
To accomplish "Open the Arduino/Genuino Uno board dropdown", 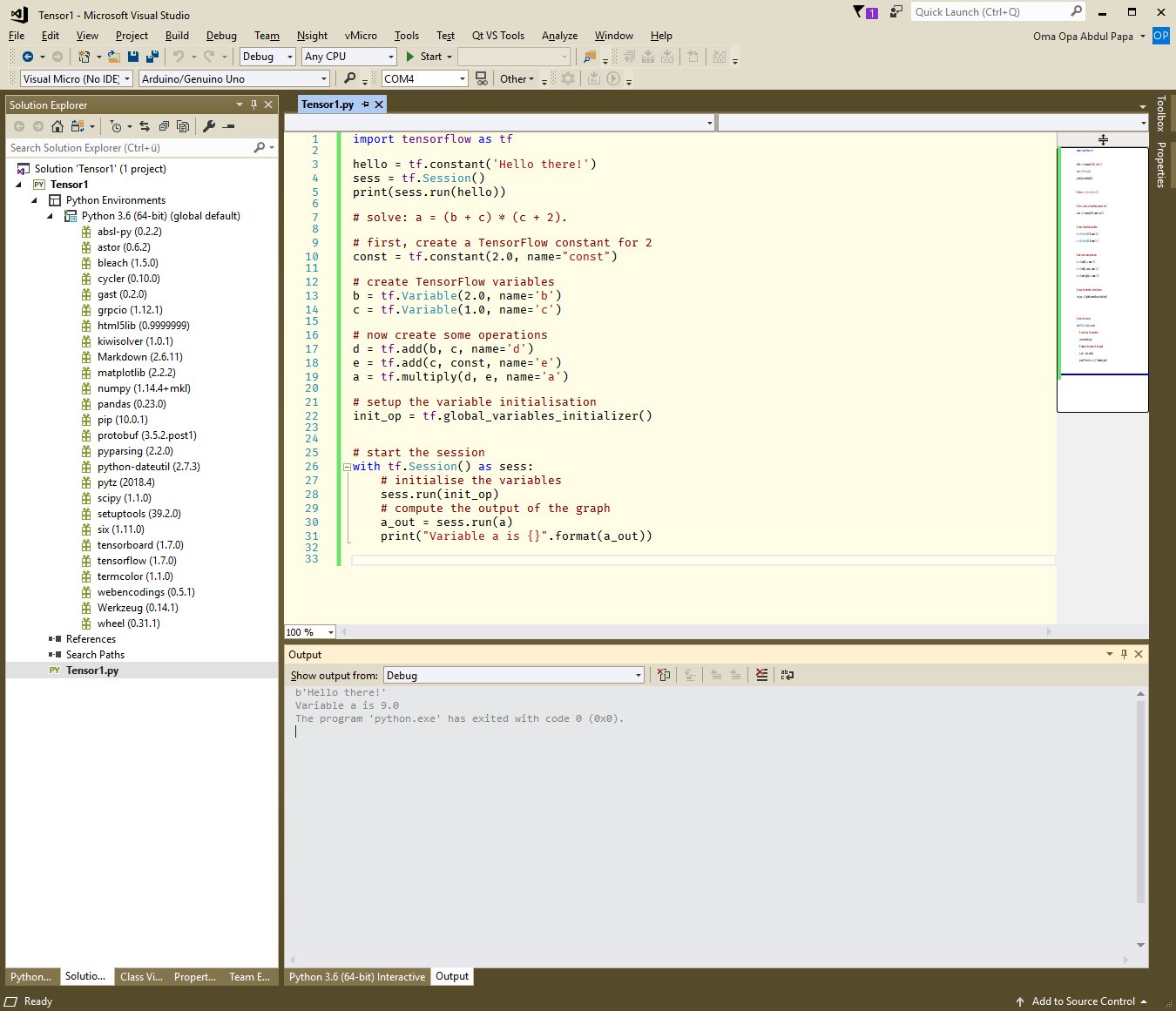I will pos(234,78).
